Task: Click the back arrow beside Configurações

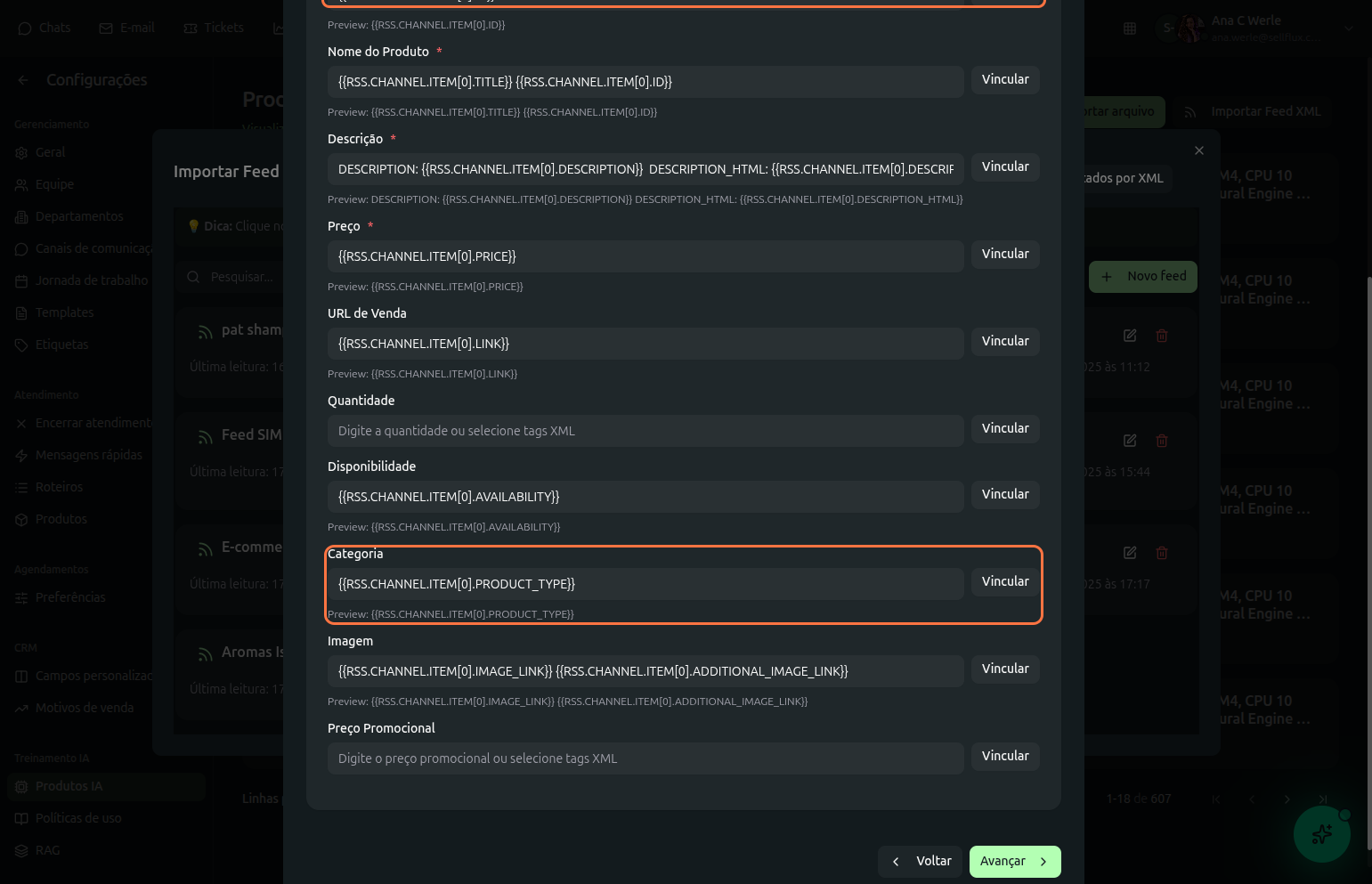Action: point(23,80)
